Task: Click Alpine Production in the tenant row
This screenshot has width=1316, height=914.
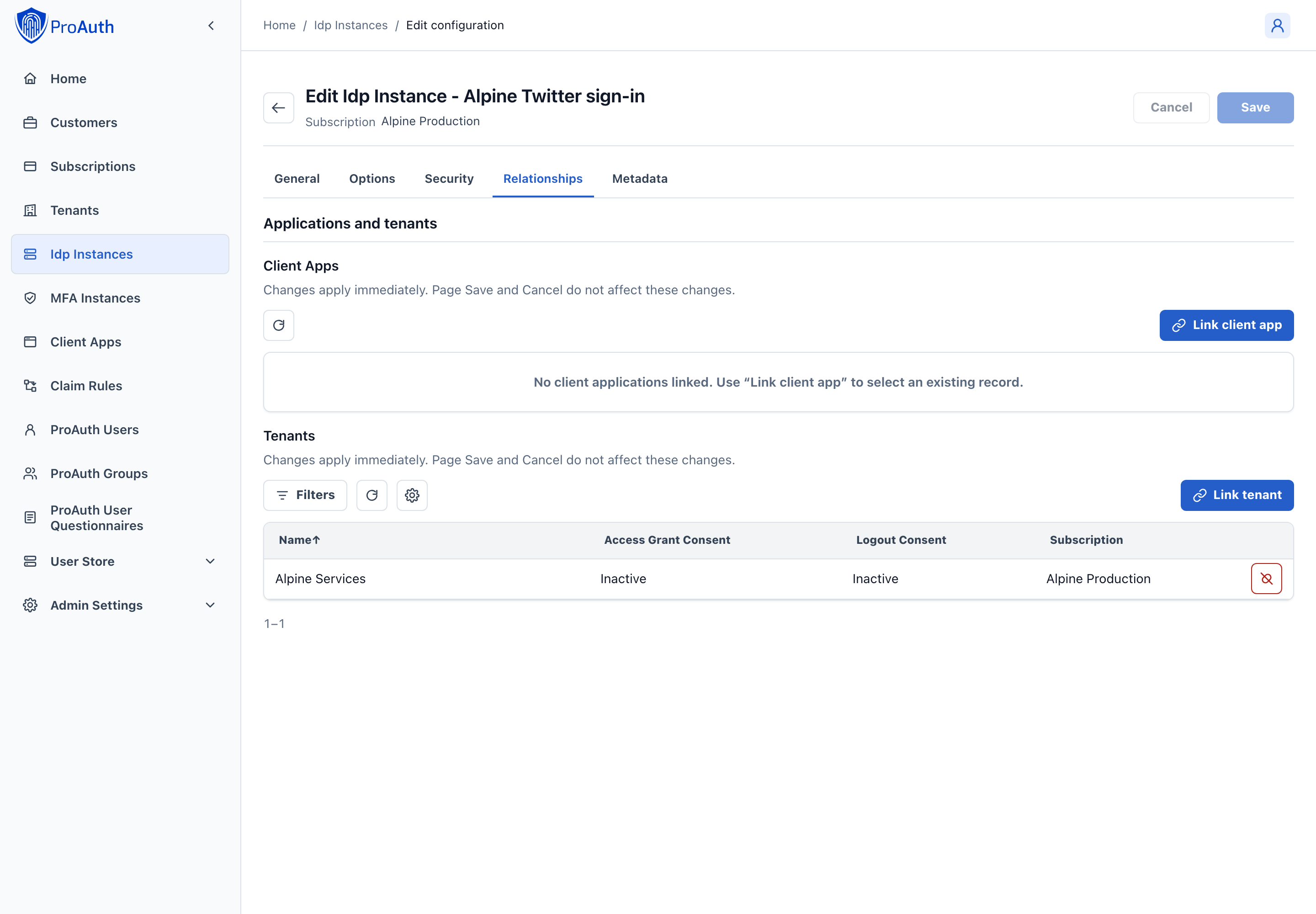Action: pos(1098,579)
